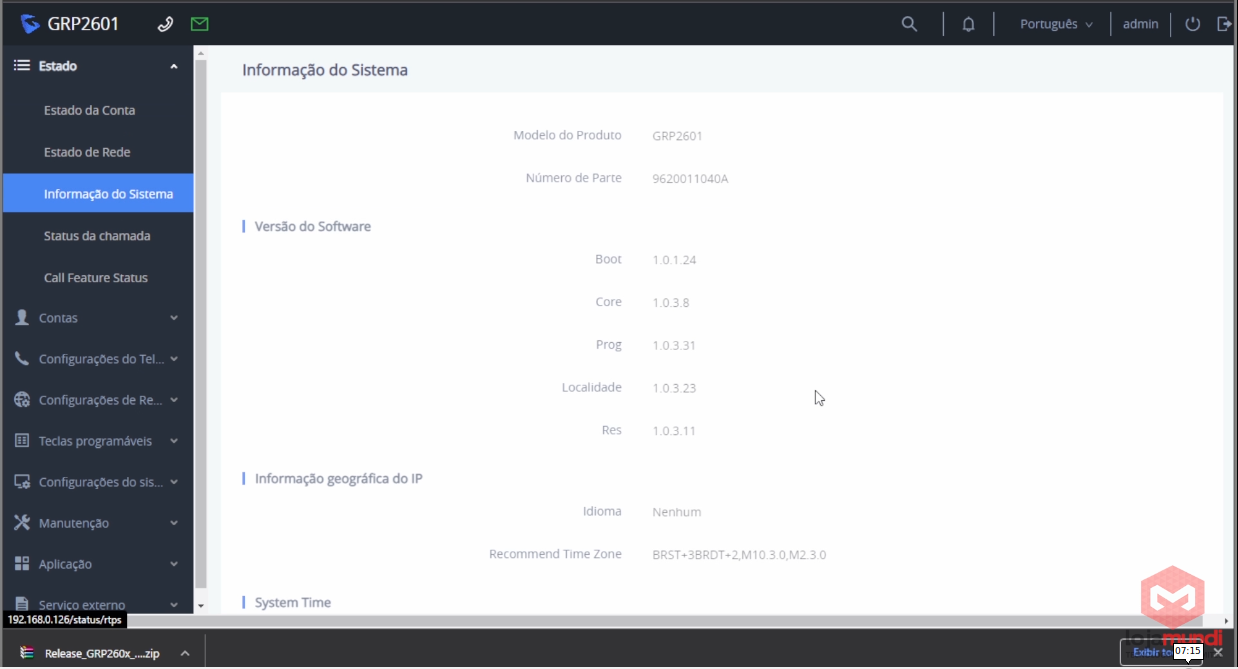Open the Português language dropdown

click(1056, 24)
